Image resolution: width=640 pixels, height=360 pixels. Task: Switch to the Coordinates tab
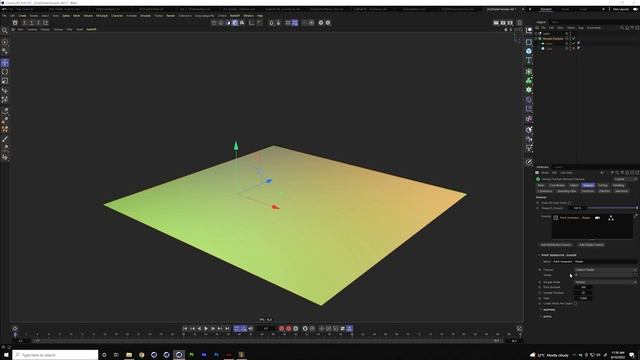(x=557, y=185)
